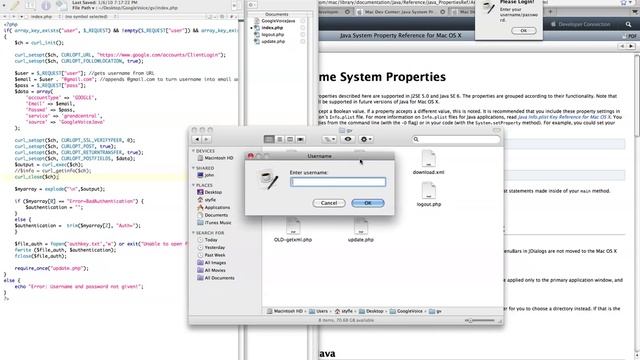Collapse the DEVICES section in Finder sidebar
640x360 pixels.
coord(193,151)
